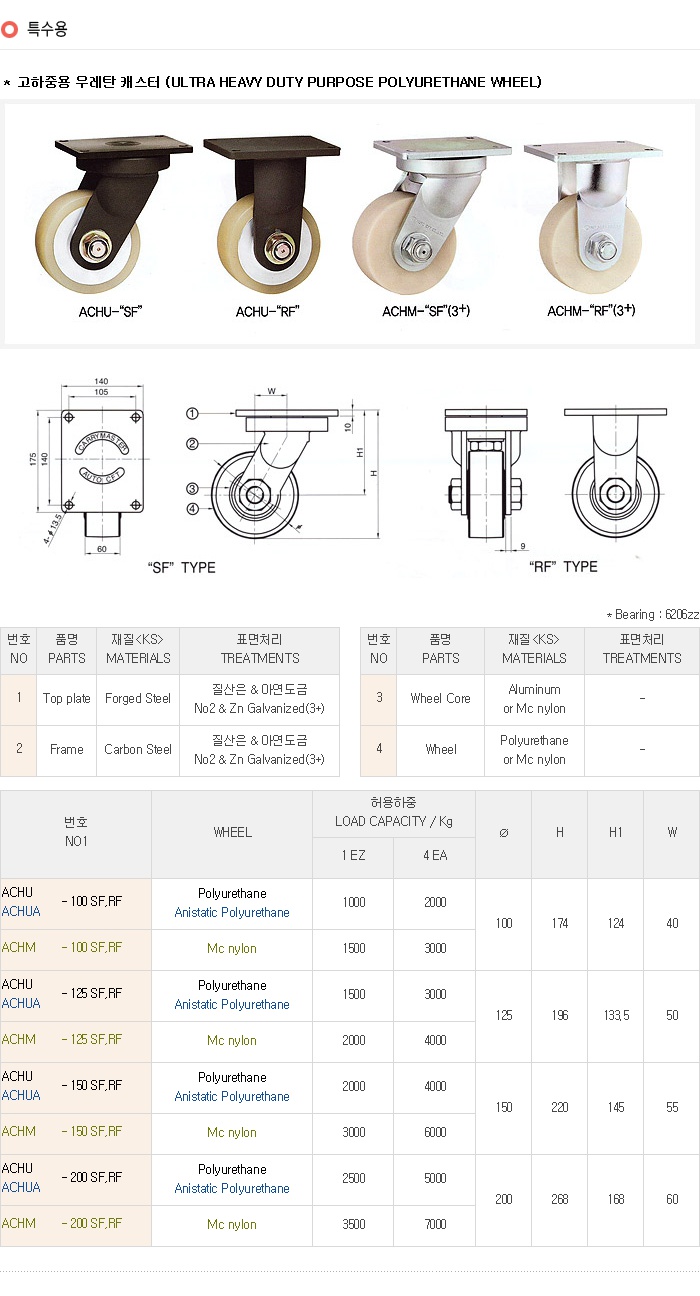Click the ACHM-"RF"(3+) caption
The image size is (700, 1296).
[592, 311]
